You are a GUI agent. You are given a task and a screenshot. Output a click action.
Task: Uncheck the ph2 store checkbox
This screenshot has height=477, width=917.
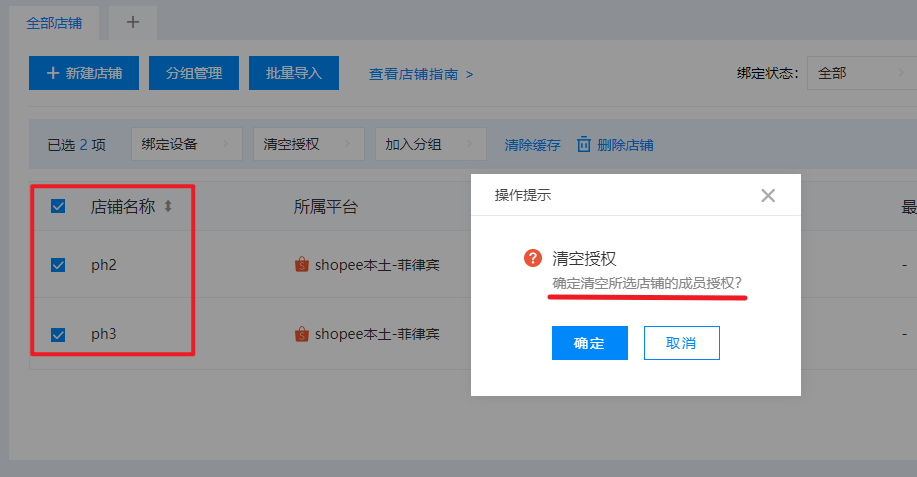click(x=58, y=265)
